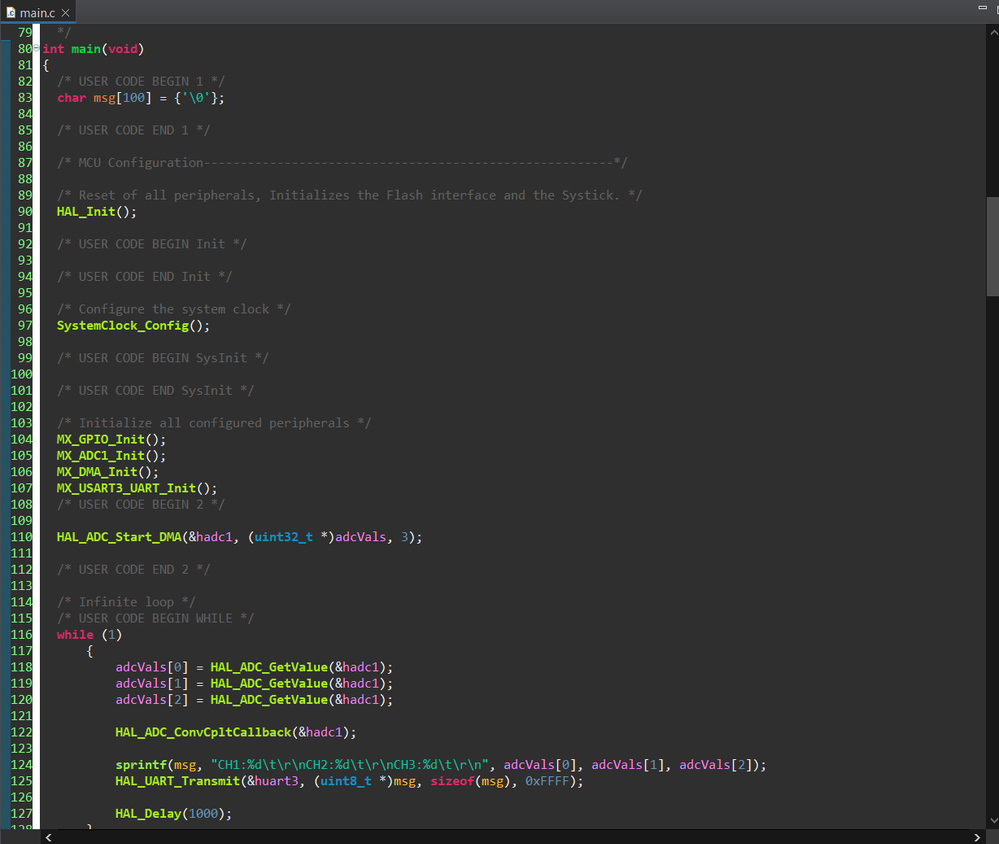This screenshot has height=844, width=999.
Task: Click the 'USER CODE BEGIN WHILE' comment
Action: point(155,619)
